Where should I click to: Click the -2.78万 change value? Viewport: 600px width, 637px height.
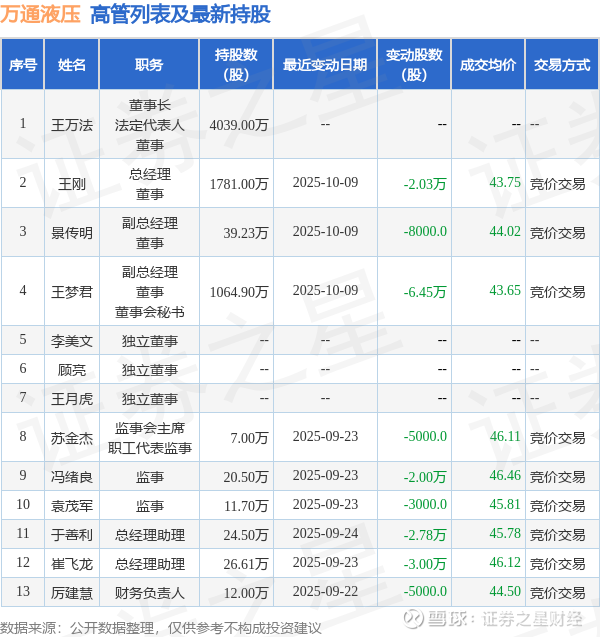425,535
